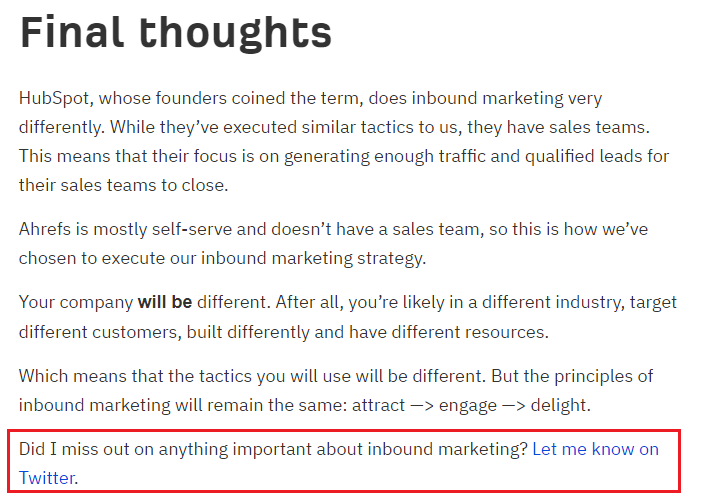Click the word "Ahrefs" in the second paragraph

pos(44,229)
